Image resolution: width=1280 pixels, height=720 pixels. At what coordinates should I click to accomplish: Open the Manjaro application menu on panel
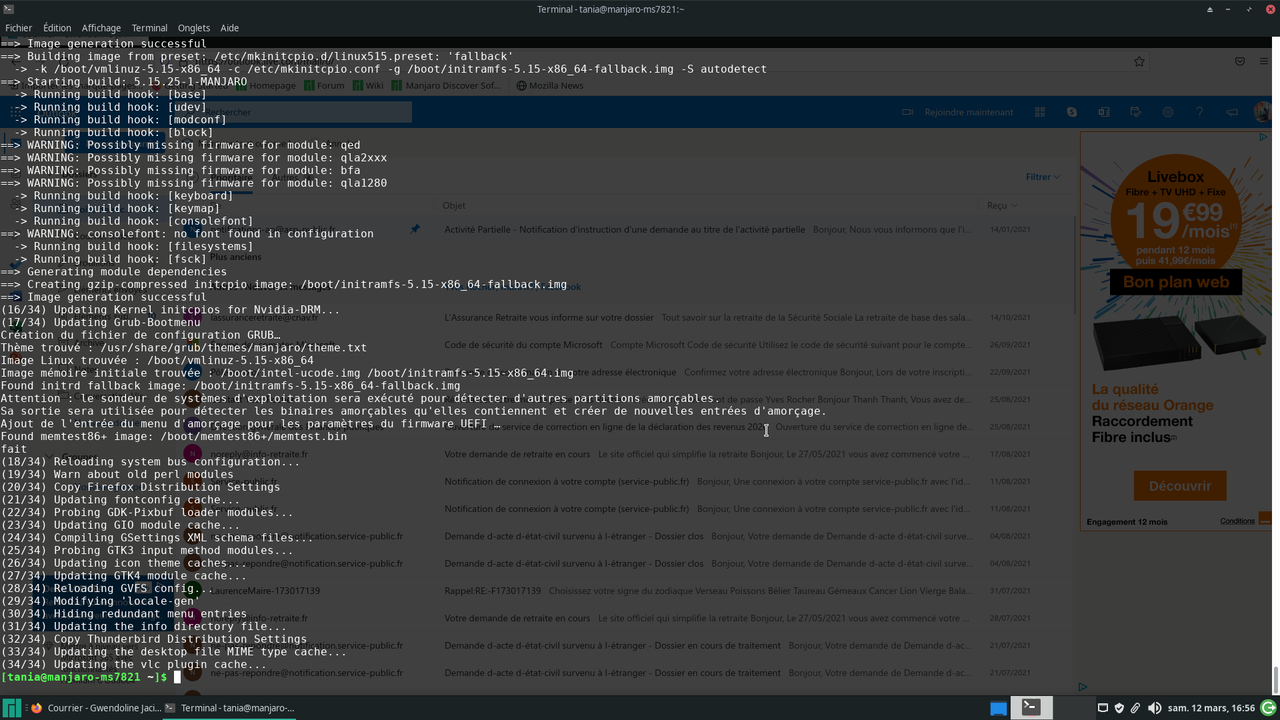tap(10, 707)
